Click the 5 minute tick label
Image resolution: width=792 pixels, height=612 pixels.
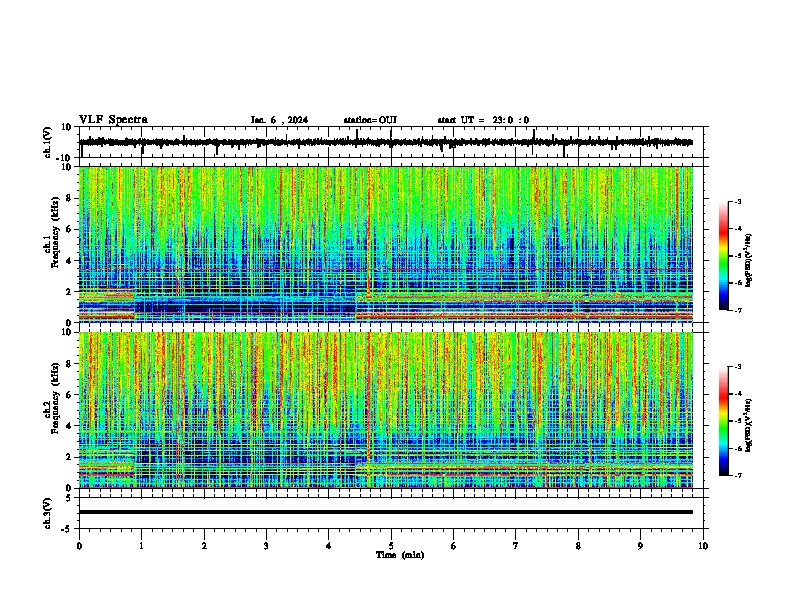tap(391, 546)
